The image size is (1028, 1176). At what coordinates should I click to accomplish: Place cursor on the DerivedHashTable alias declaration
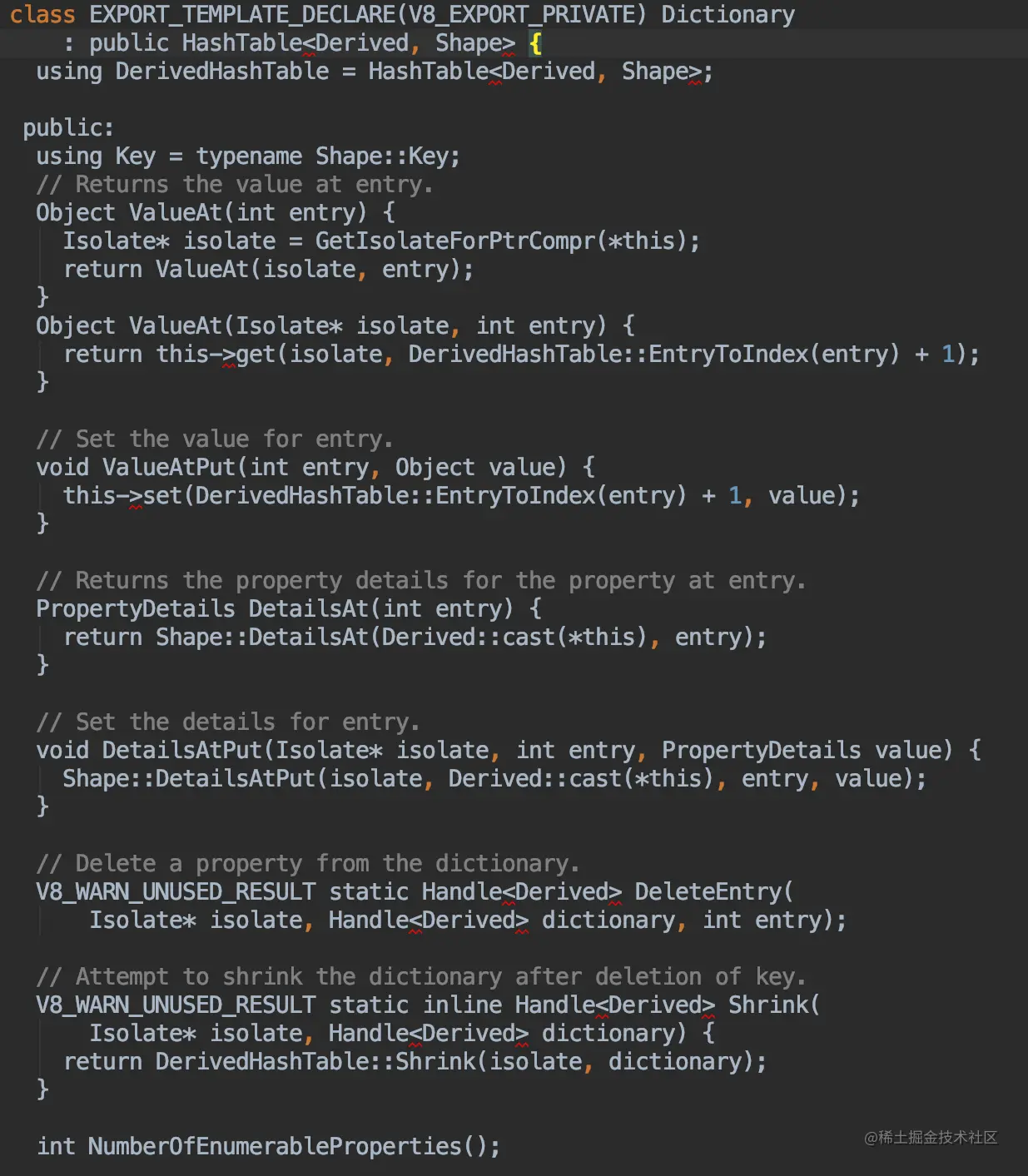click(x=221, y=72)
